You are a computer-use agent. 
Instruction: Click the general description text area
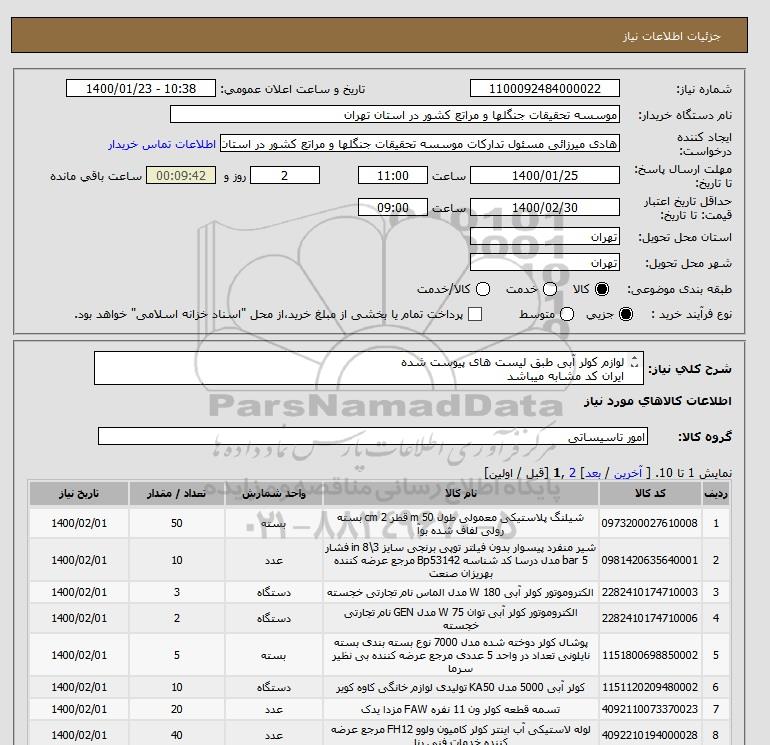click(369, 368)
